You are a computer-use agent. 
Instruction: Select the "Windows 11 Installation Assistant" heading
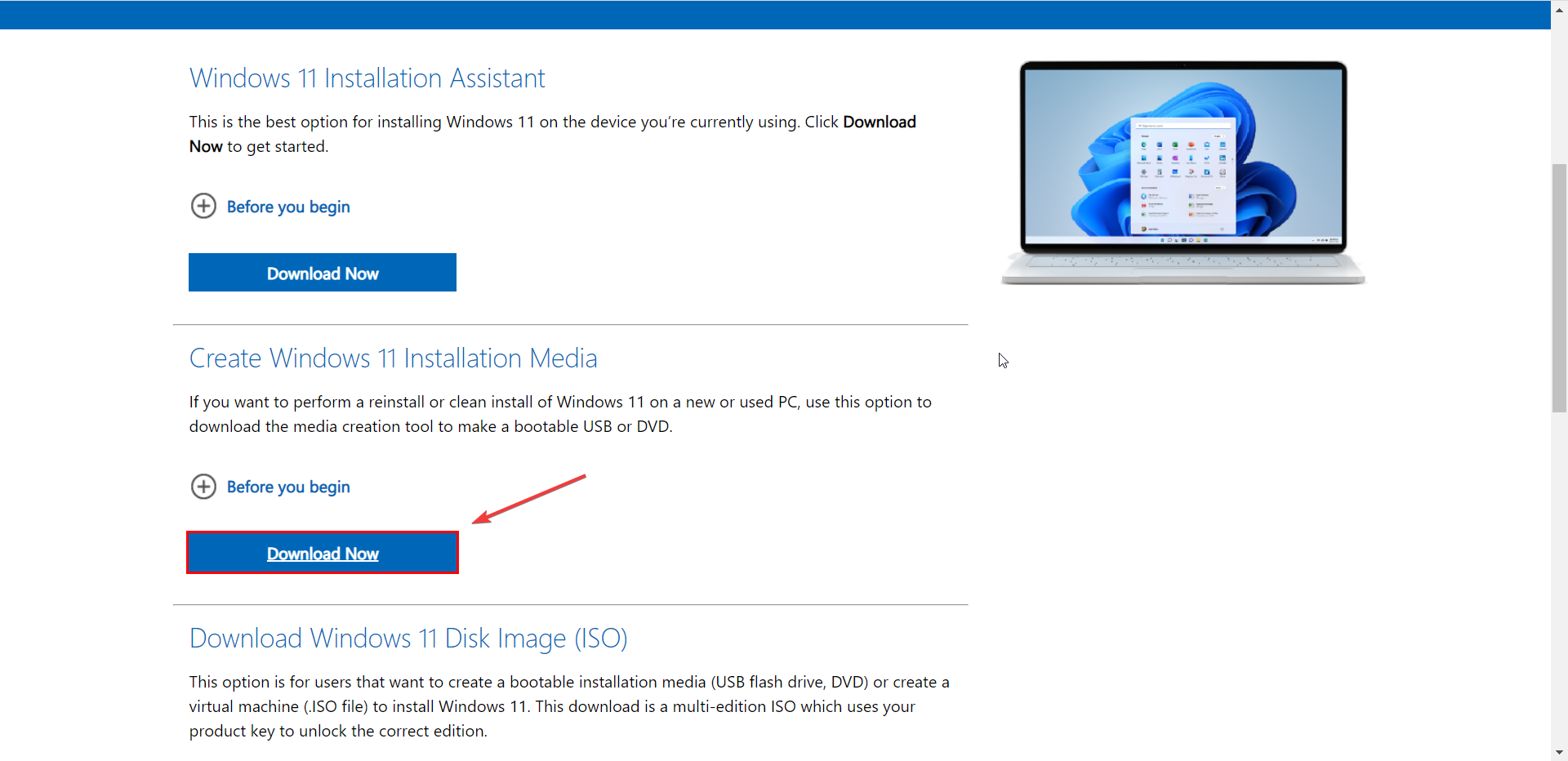[367, 78]
